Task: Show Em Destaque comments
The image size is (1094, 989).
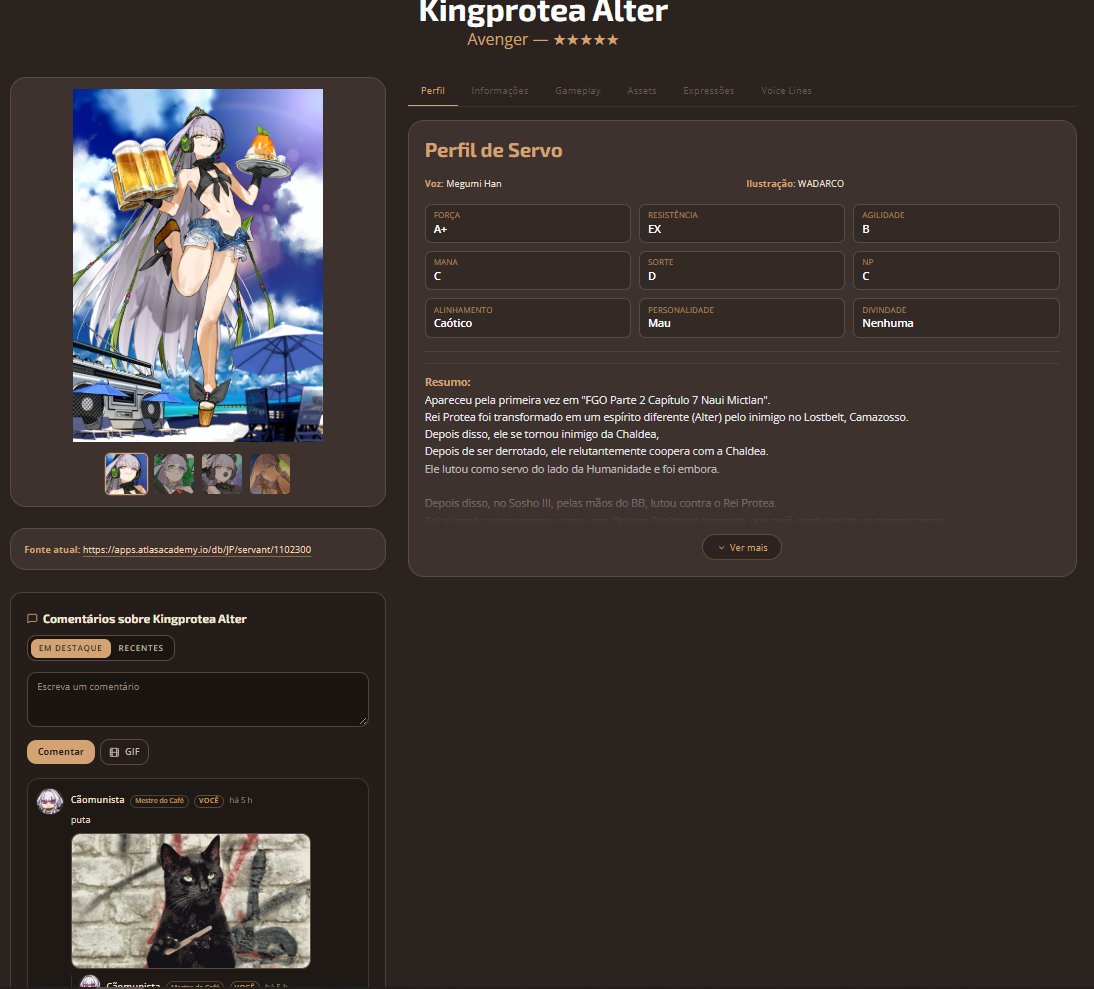Action: click(x=70, y=648)
